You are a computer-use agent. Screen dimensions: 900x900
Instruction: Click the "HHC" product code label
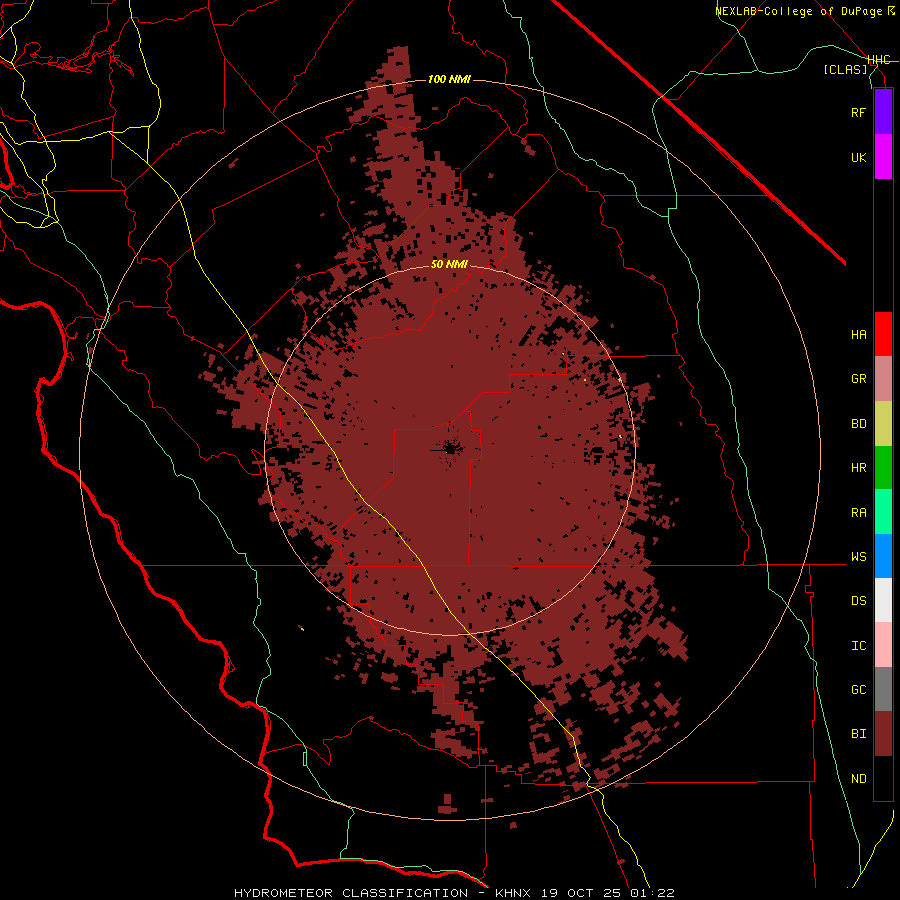tap(879, 60)
